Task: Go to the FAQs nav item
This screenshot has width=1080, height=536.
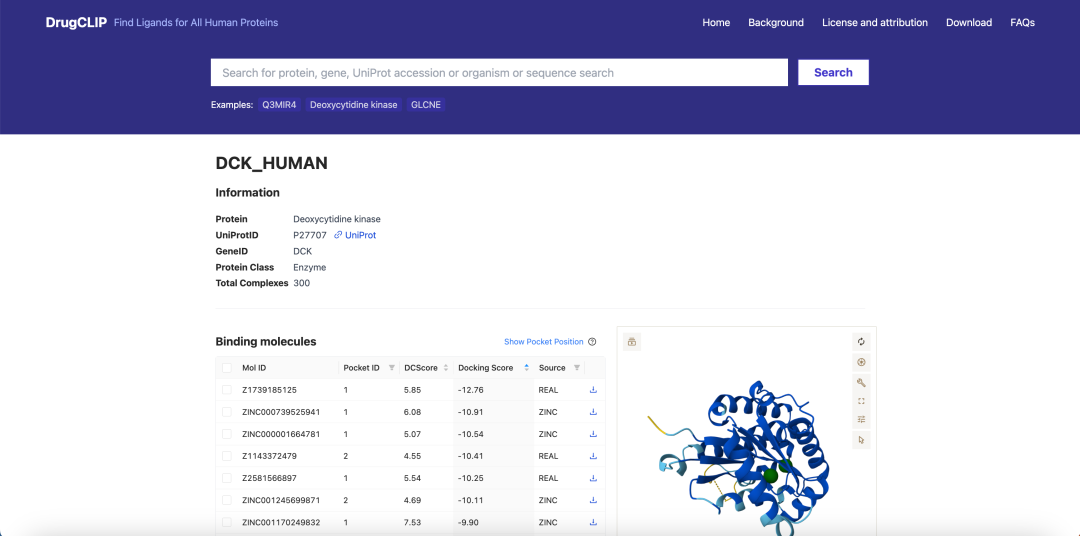Action: (1022, 23)
